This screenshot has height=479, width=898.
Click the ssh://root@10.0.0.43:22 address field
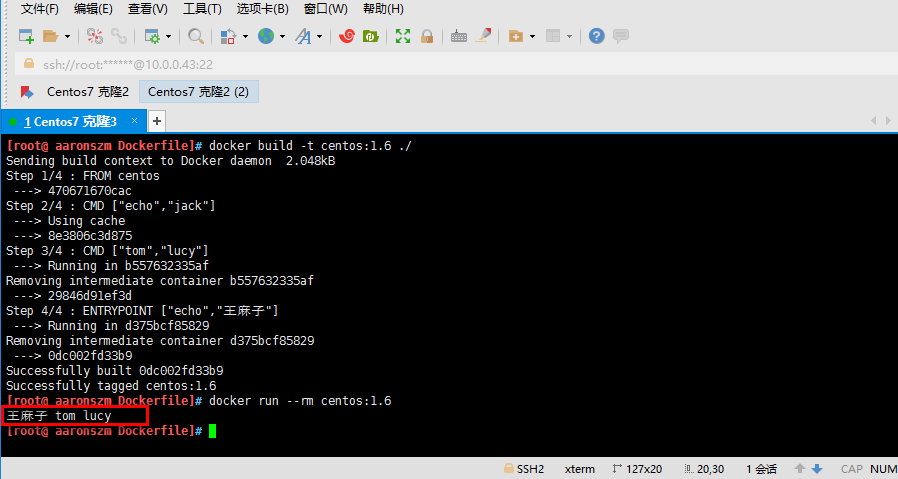[x=456, y=64]
